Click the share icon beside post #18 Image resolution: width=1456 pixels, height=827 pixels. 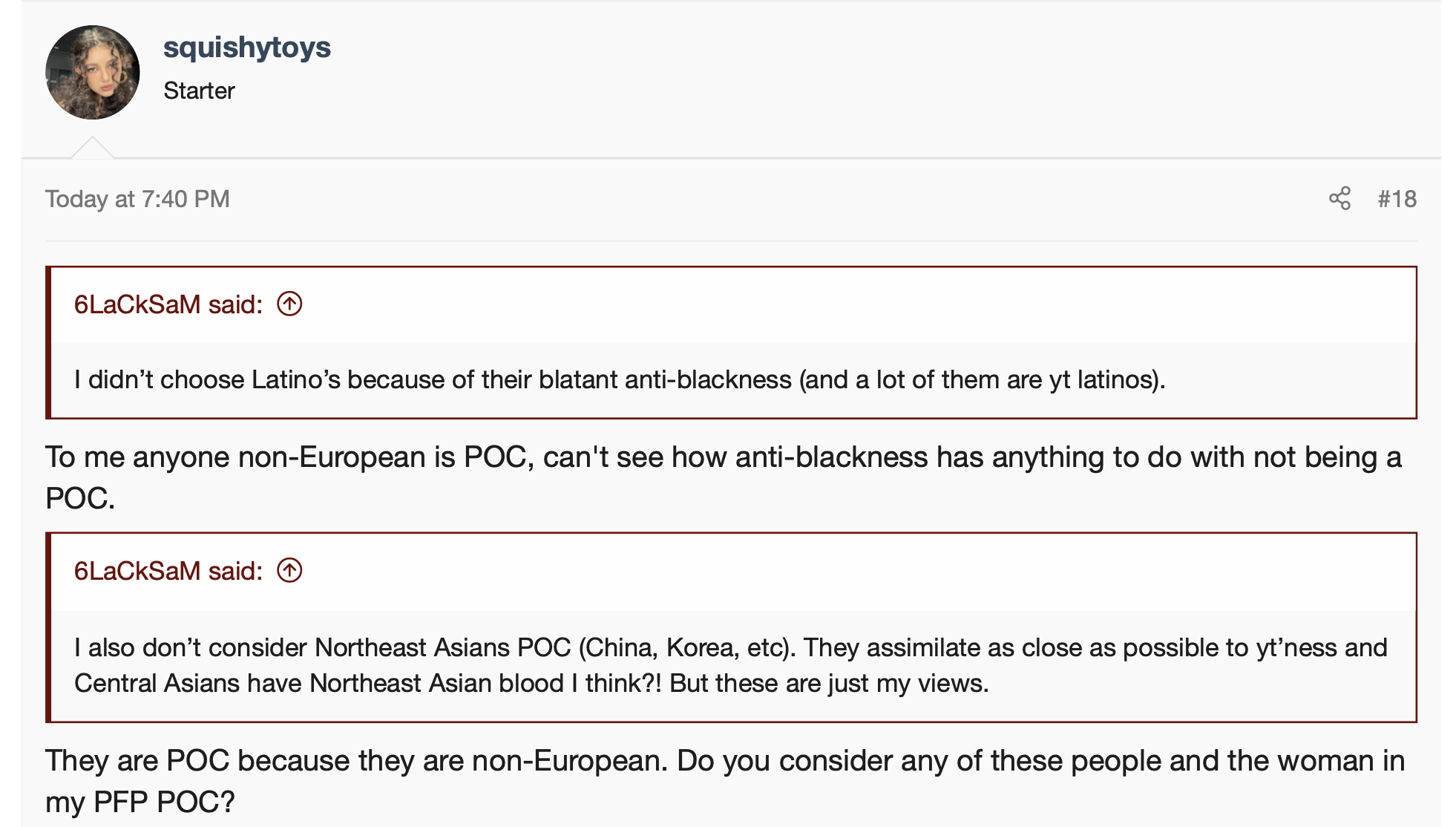1339,198
